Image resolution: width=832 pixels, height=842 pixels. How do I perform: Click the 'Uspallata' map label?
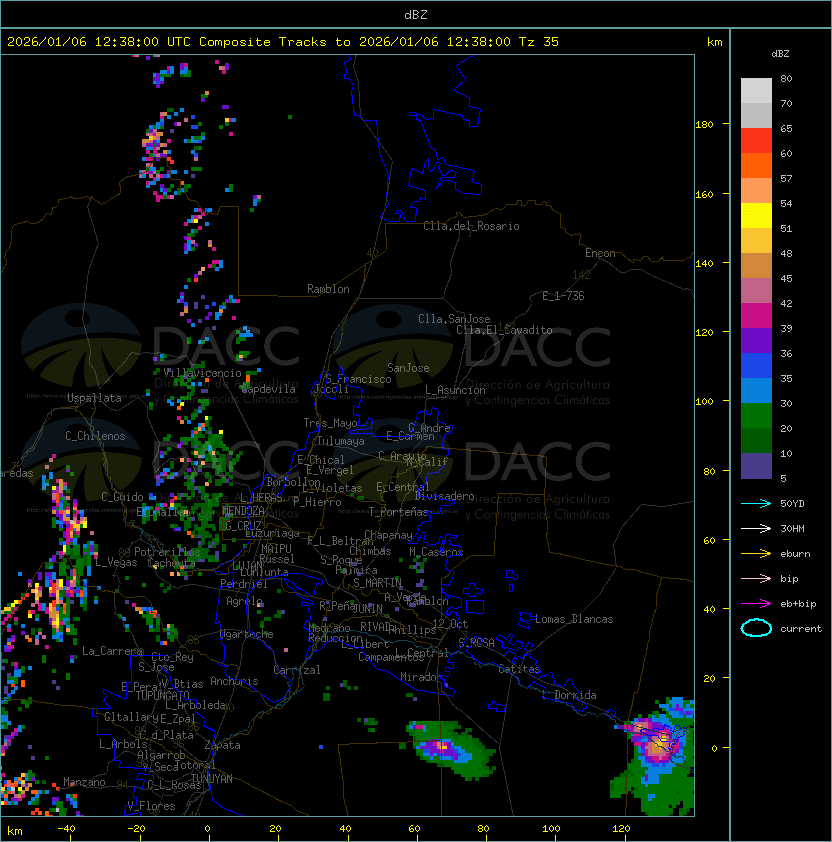coord(94,398)
